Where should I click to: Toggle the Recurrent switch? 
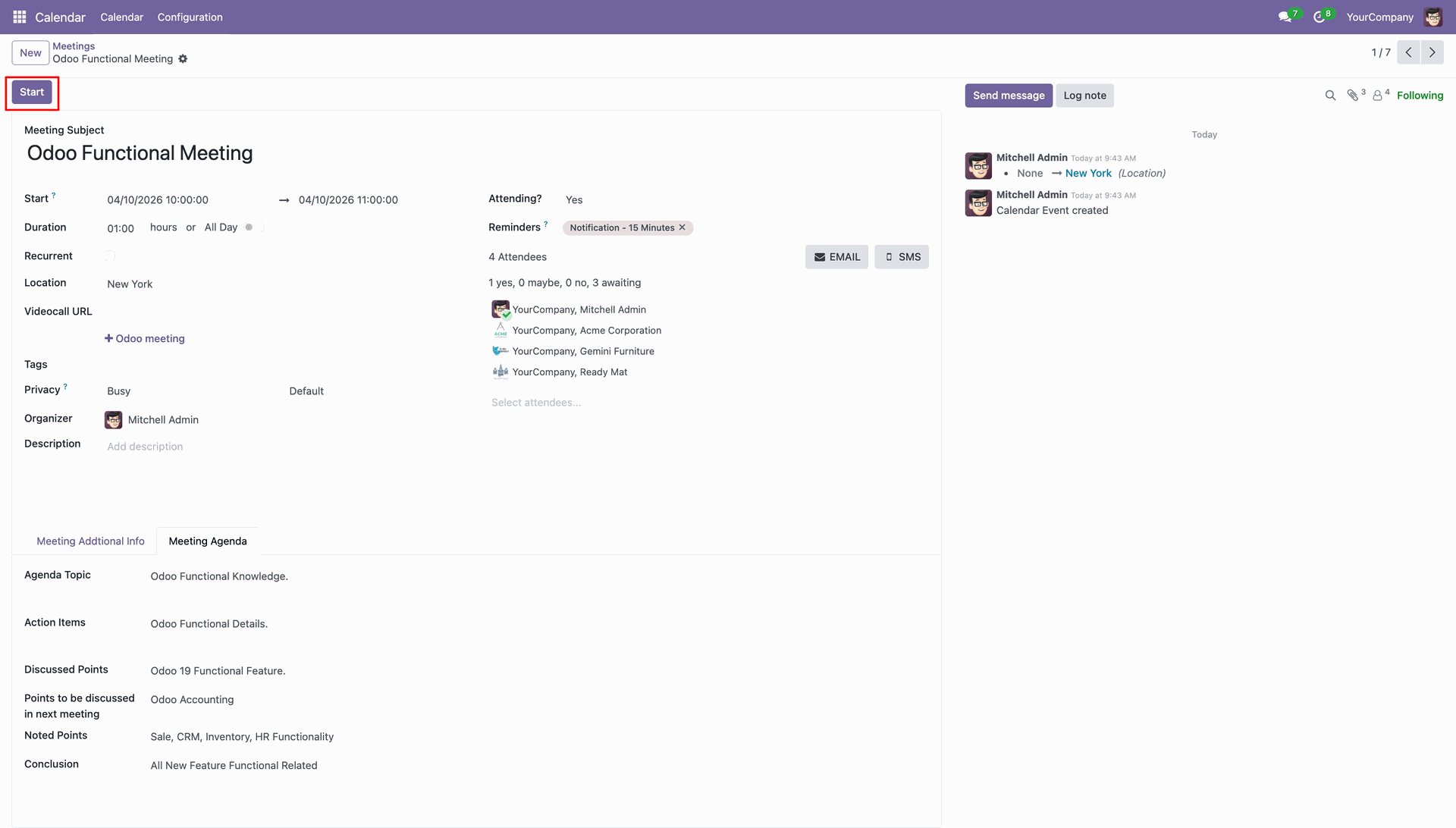tap(110, 256)
